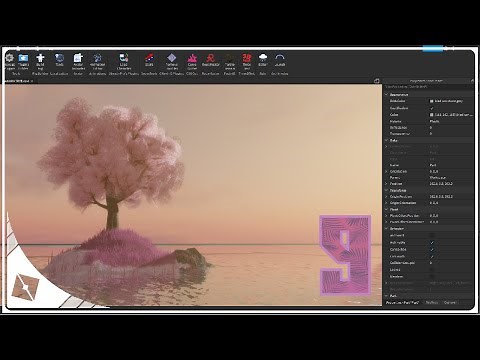
Task: Open the Animation Editor tool
Action: click(97, 58)
